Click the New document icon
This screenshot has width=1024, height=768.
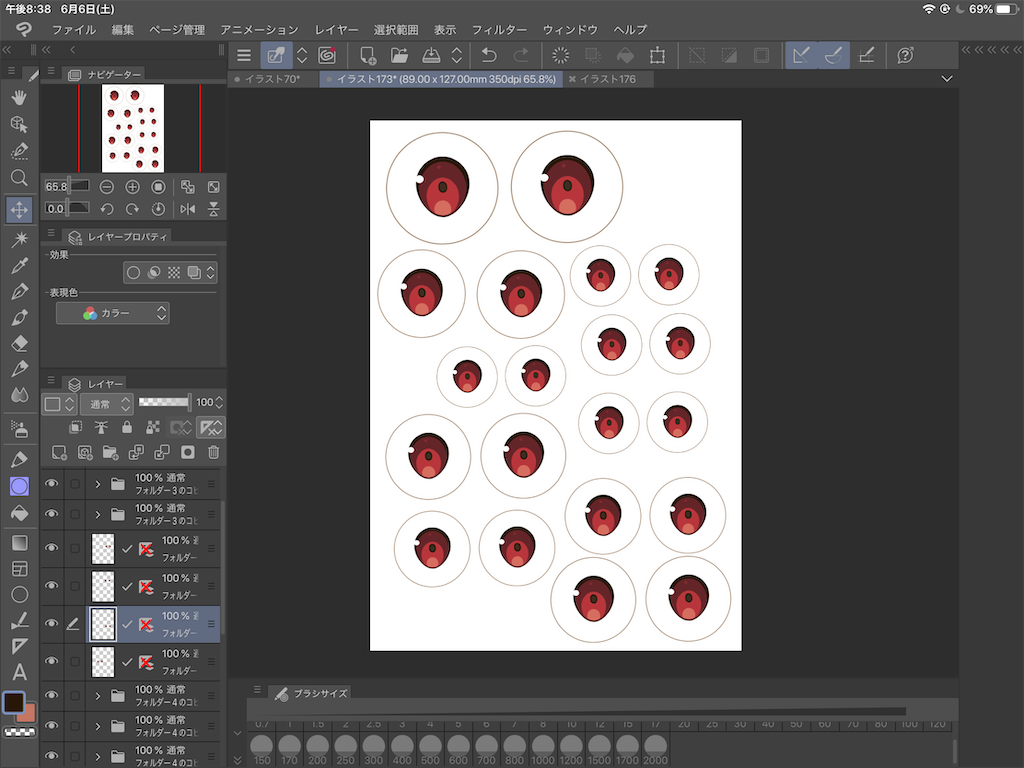coord(368,56)
